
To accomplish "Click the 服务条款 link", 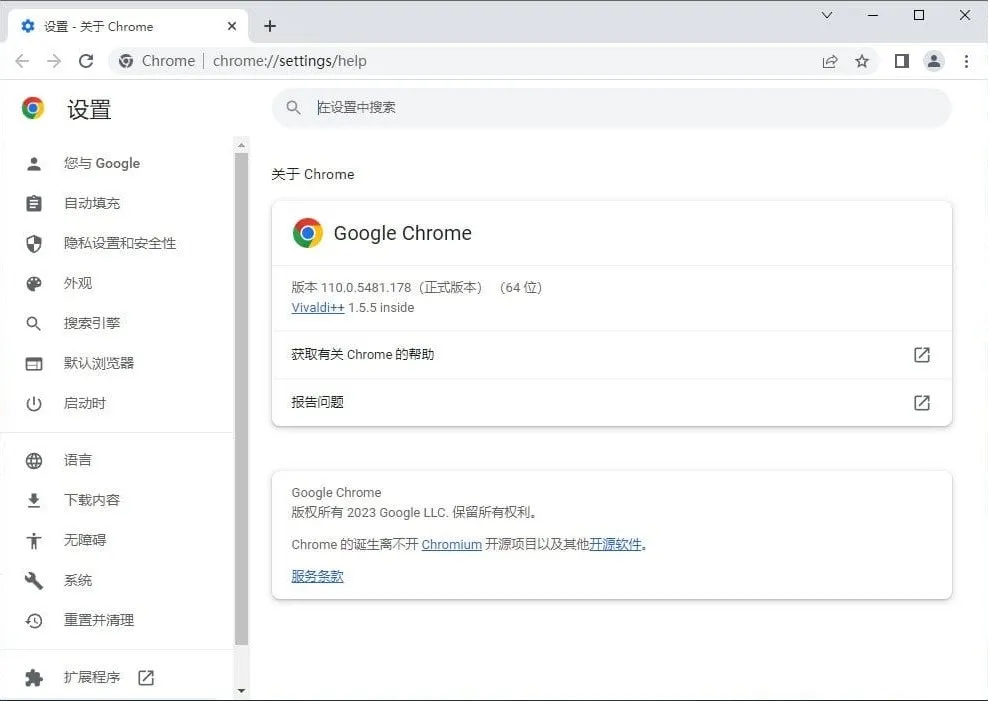I will 317,576.
